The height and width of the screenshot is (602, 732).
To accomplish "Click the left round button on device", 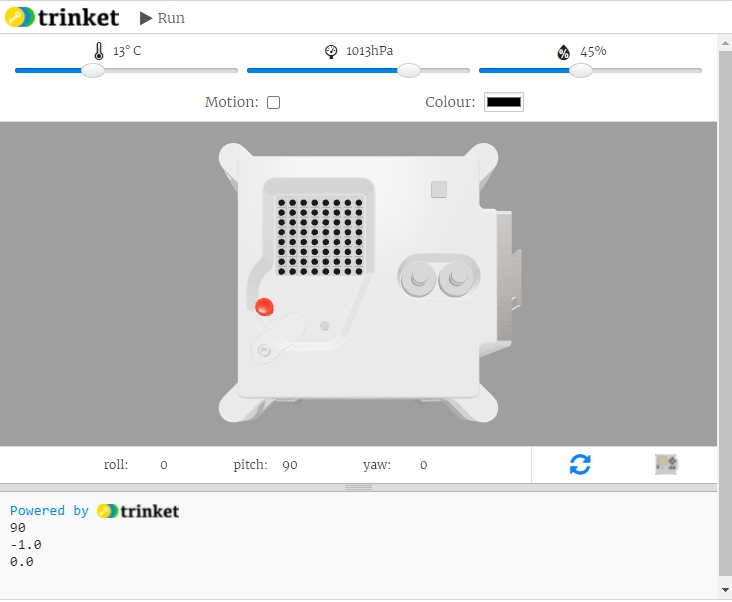I will coord(418,279).
